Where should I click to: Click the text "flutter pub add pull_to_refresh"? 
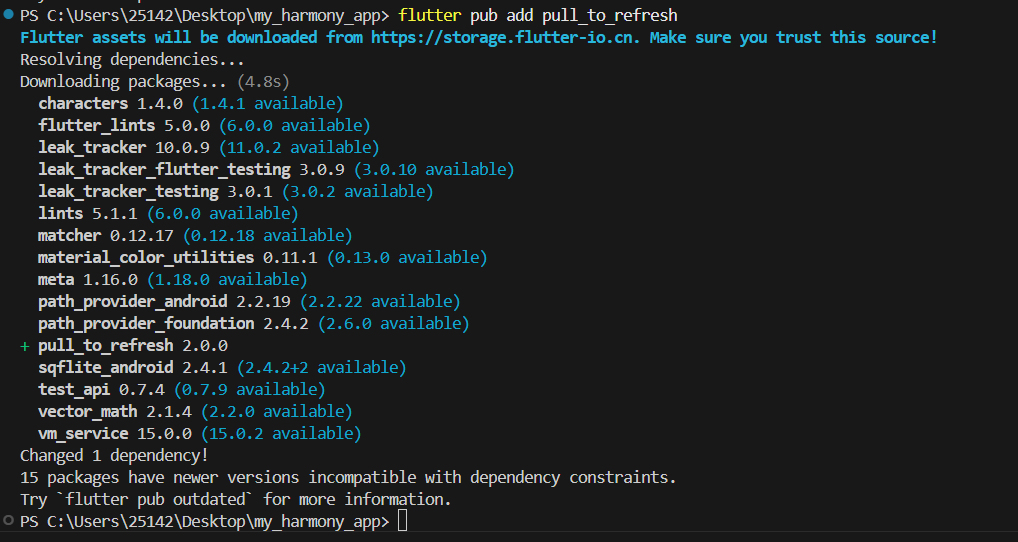click(538, 15)
